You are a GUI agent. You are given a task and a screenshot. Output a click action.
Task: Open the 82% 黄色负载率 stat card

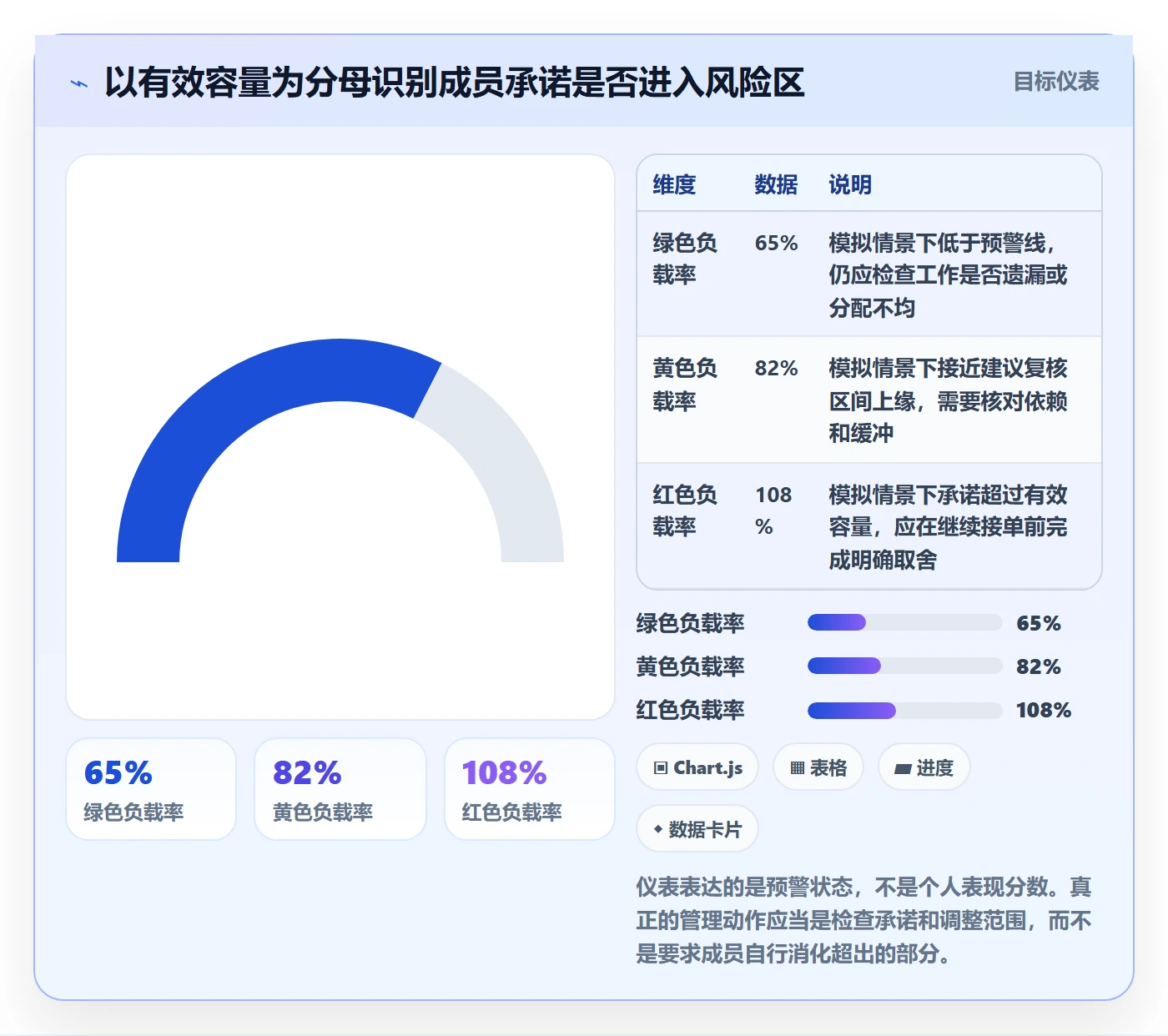point(340,789)
